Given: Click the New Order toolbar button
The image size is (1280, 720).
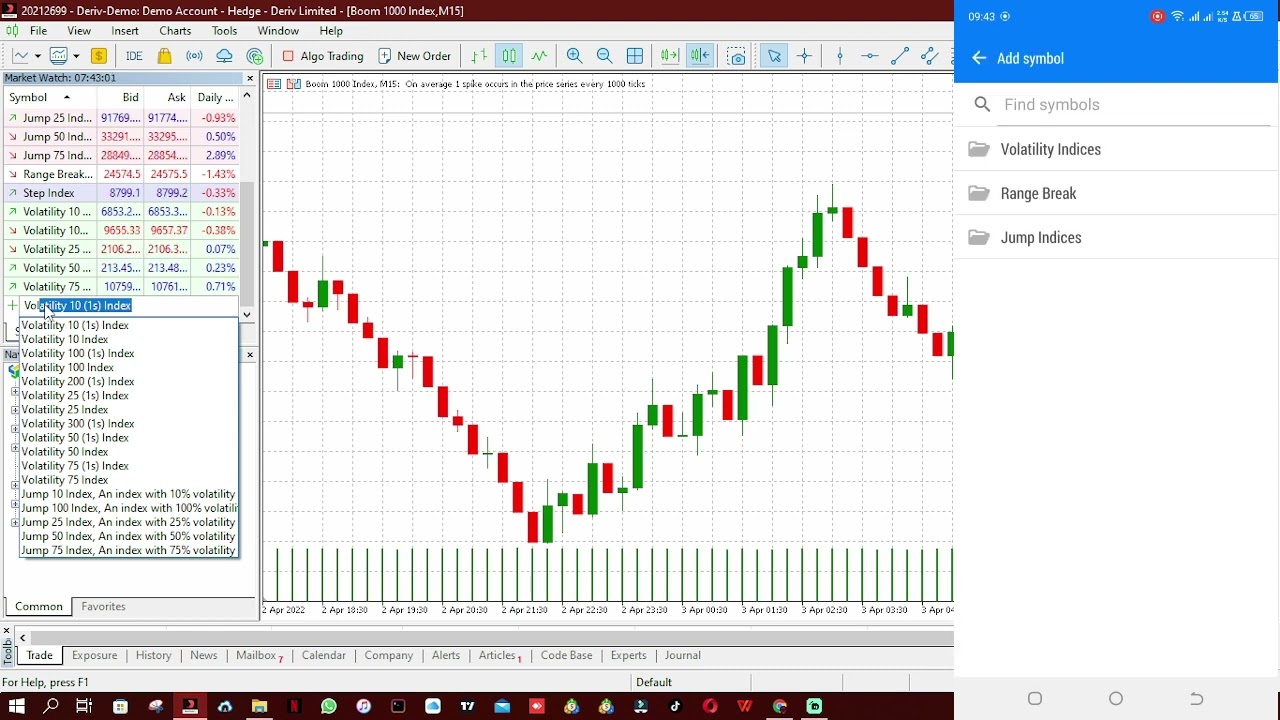Looking at the screenshot, I should pos(415,56).
